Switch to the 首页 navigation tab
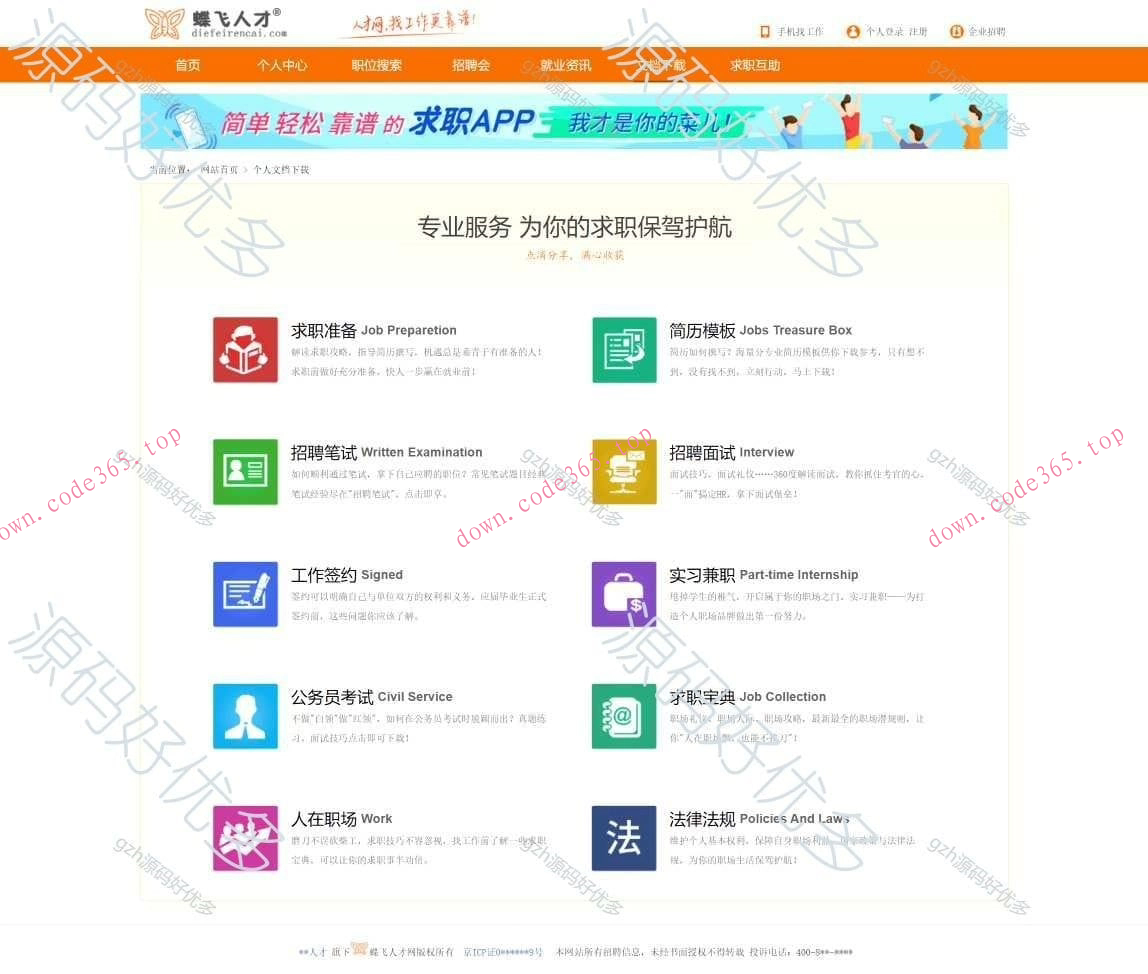The width and height of the screenshot is (1148, 974). point(187,65)
